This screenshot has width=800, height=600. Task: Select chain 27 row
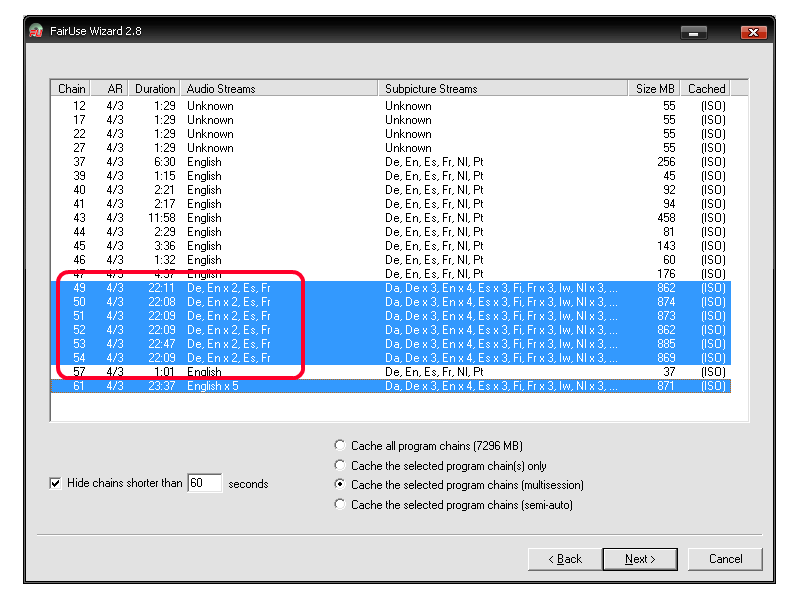[x=391, y=148]
